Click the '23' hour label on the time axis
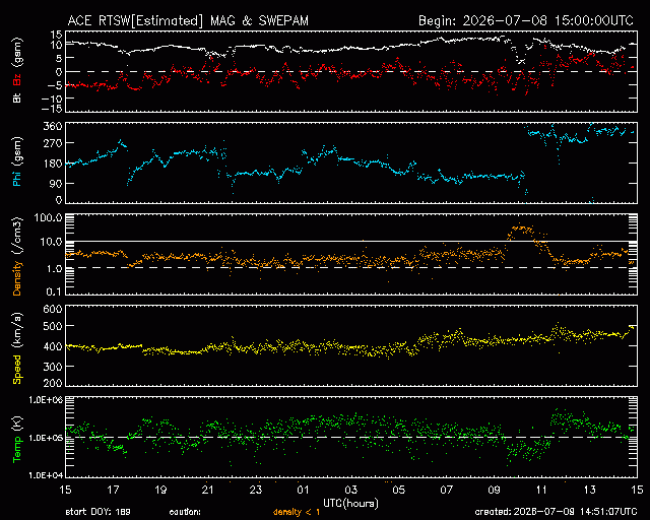 pos(256,490)
